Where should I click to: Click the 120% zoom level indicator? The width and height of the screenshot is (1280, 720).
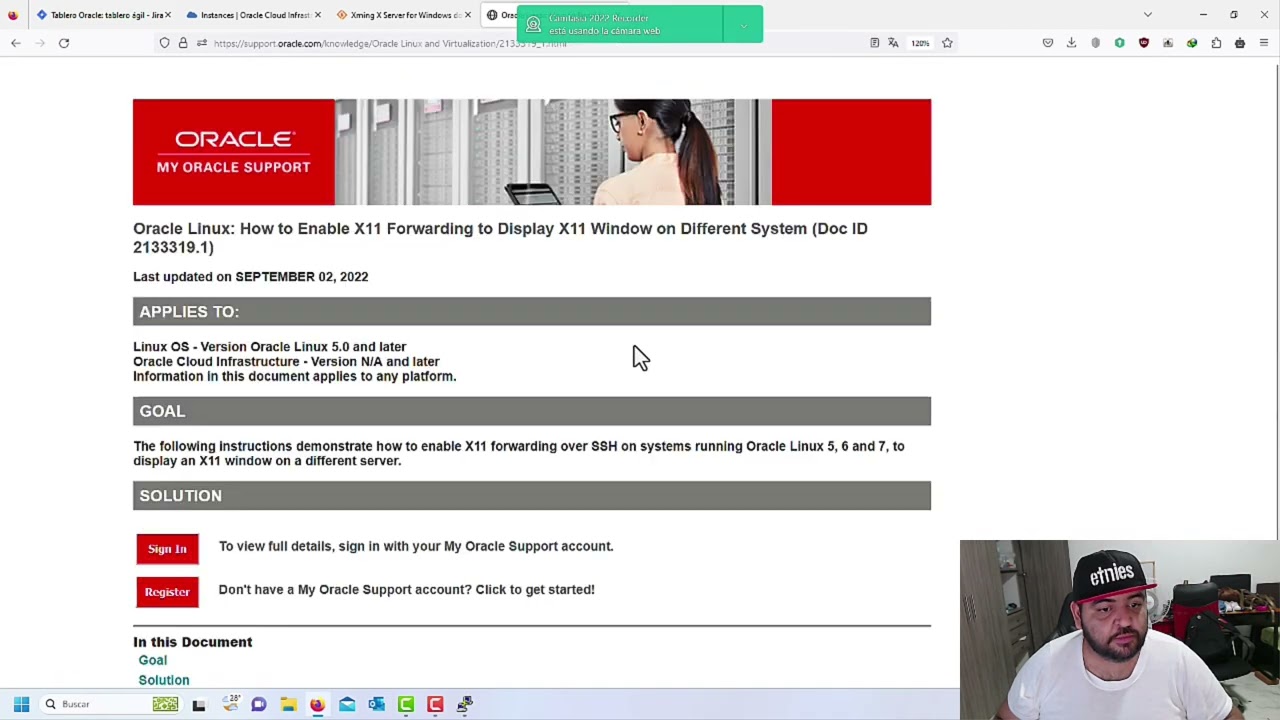click(920, 43)
